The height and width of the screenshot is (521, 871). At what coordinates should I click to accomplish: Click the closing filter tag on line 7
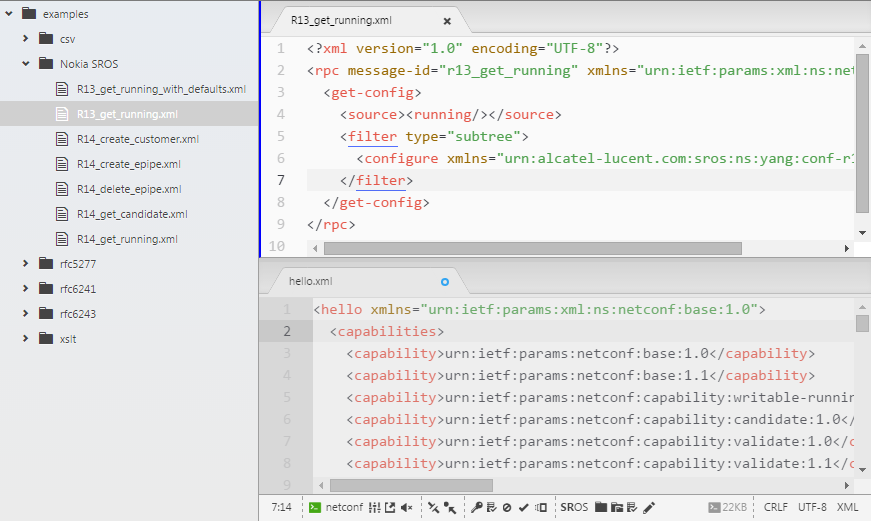[377, 181]
